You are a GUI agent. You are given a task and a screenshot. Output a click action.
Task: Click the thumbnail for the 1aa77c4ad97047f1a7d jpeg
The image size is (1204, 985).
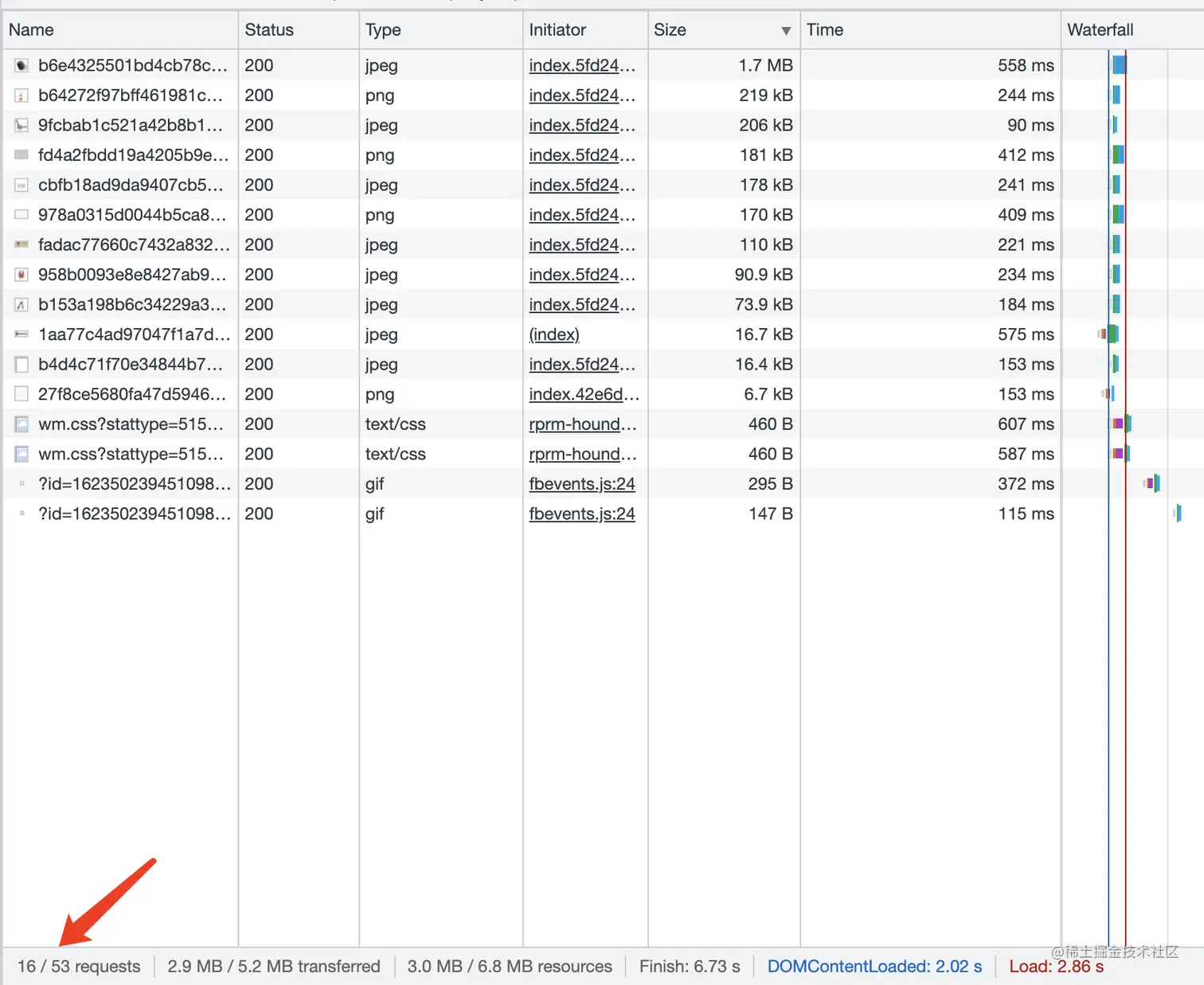(21, 334)
